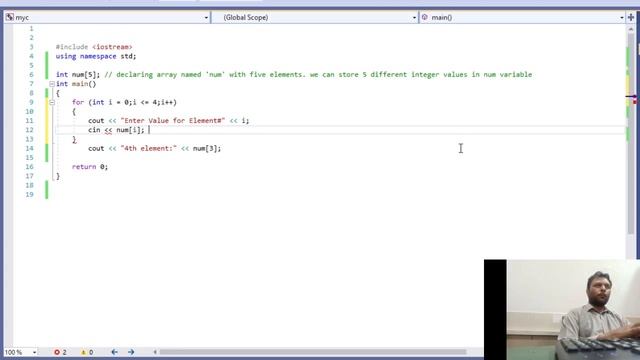Click the "4th element:" string
This screenshot has height=360, width=640.
[x=149, y=149]
